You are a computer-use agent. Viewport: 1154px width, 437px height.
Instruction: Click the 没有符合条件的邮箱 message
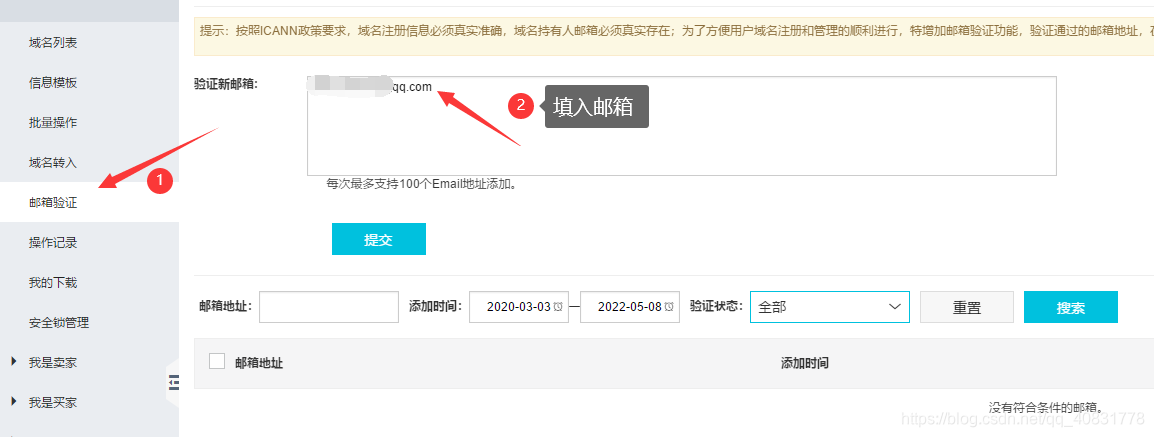(x=1046, y=407)
